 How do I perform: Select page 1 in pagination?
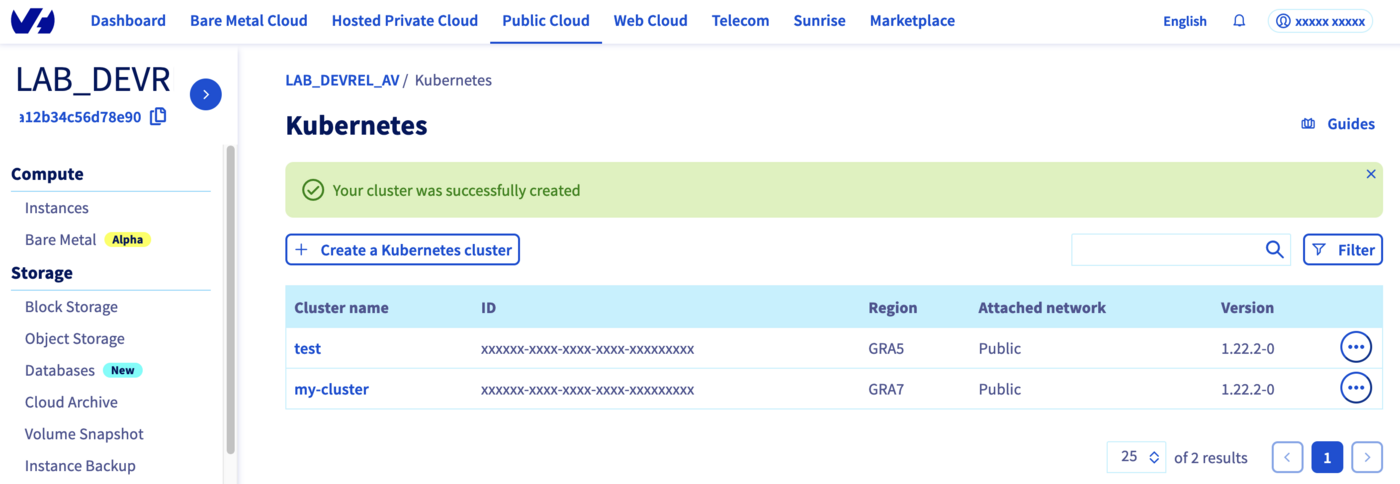tap(1327, 457)
